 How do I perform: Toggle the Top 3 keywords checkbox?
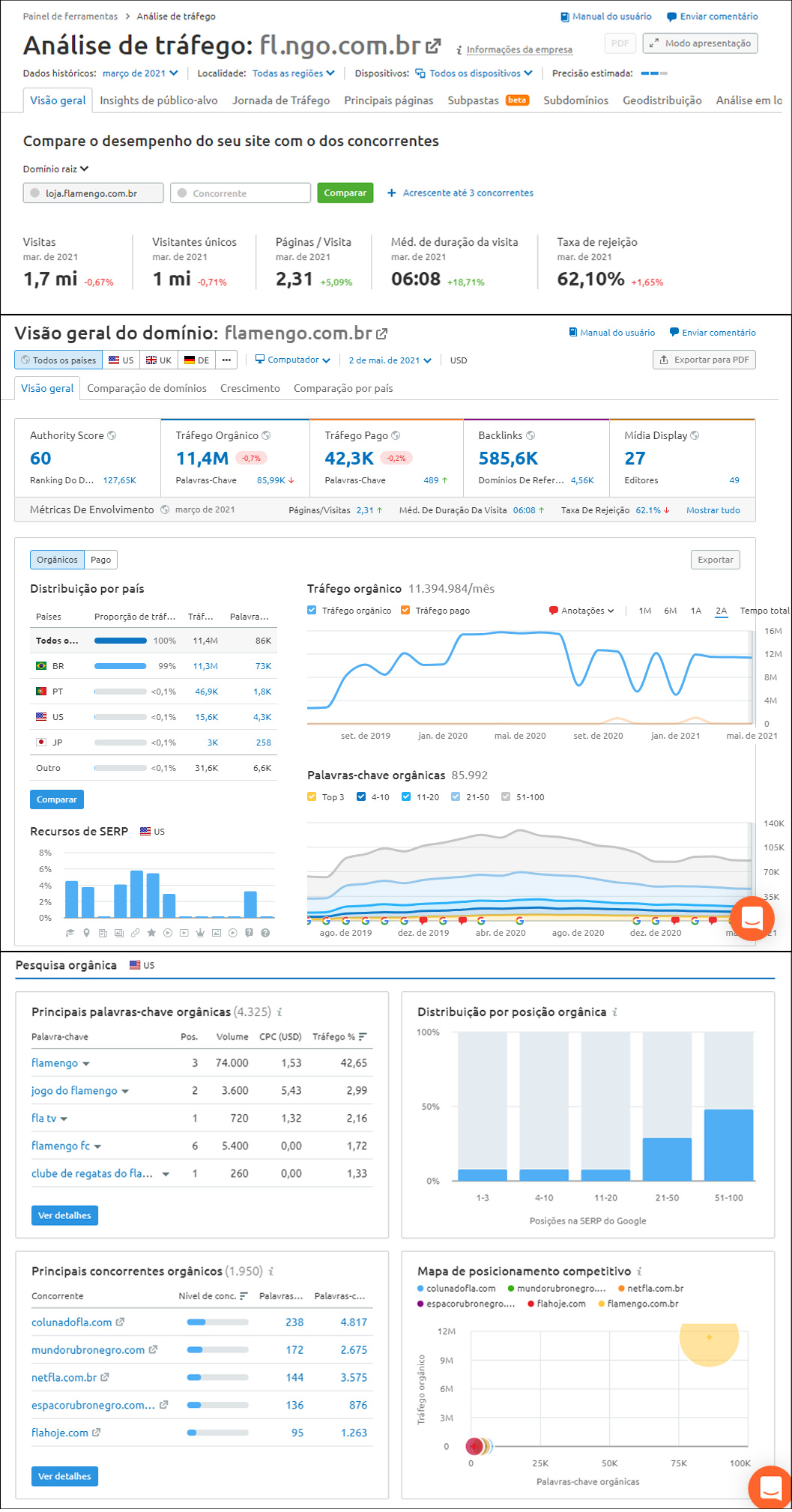(x=312, y=796)
